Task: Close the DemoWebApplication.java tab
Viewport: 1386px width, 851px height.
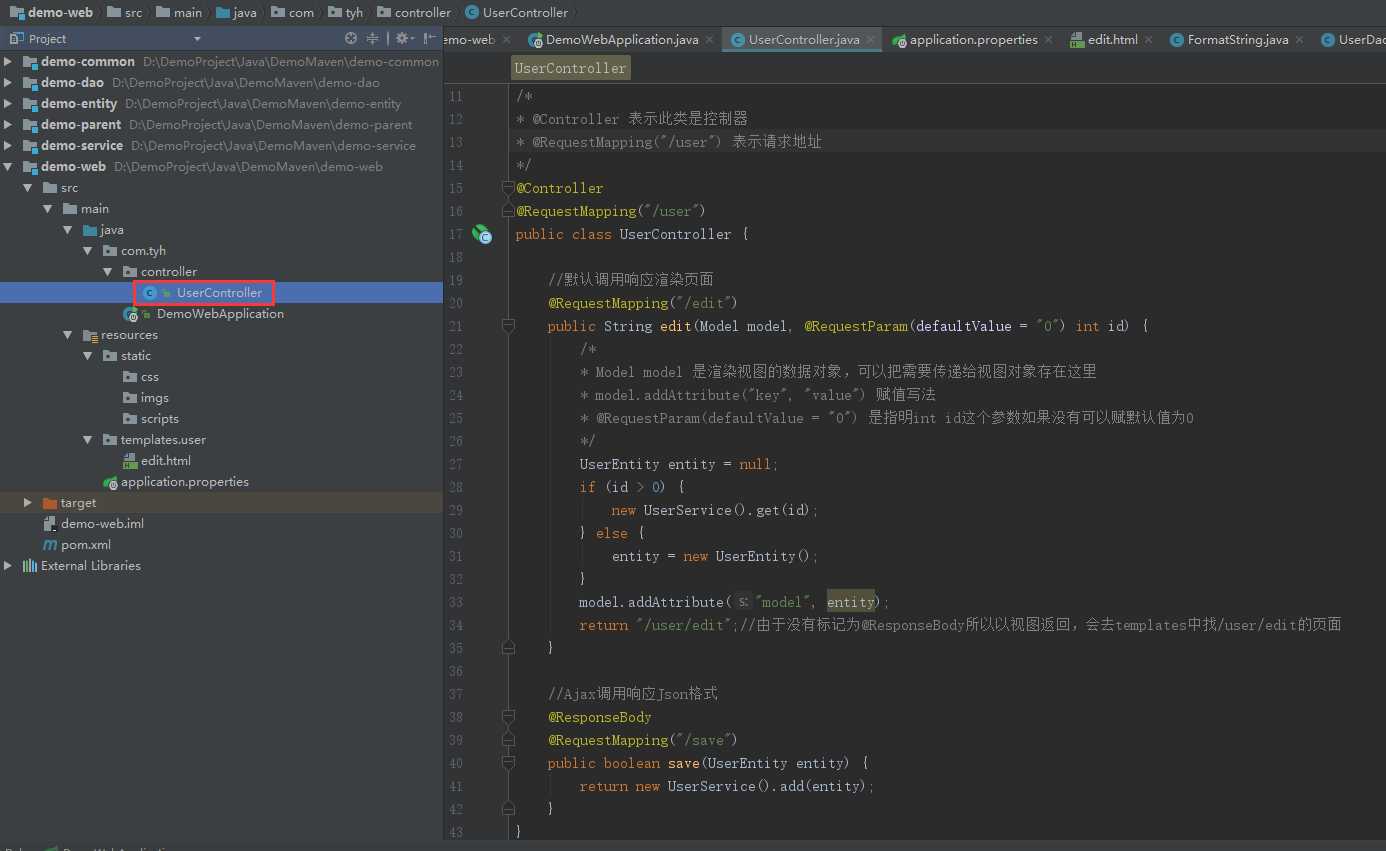Action: click(709, 40)
